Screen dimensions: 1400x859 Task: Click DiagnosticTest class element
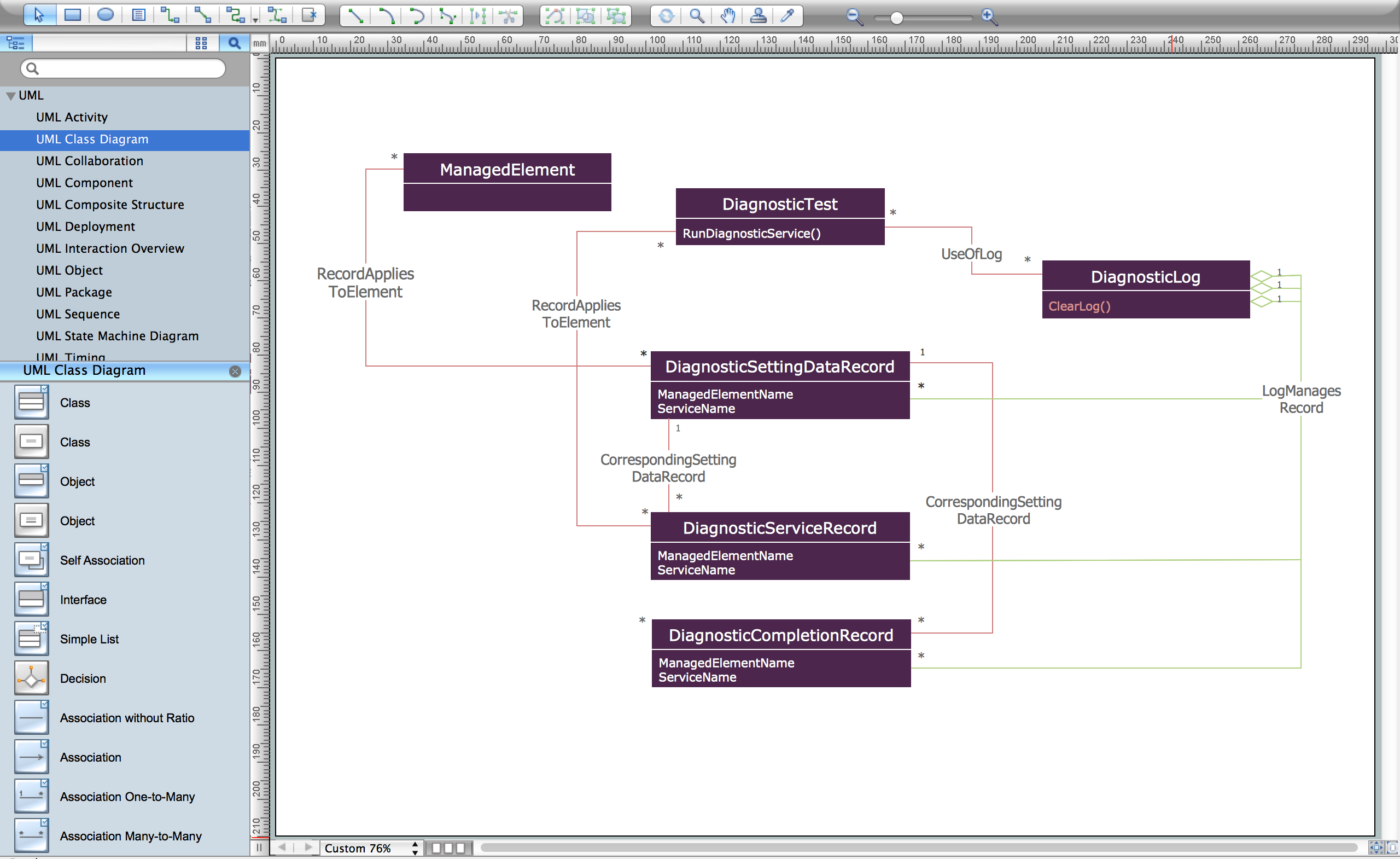(779, 219)
